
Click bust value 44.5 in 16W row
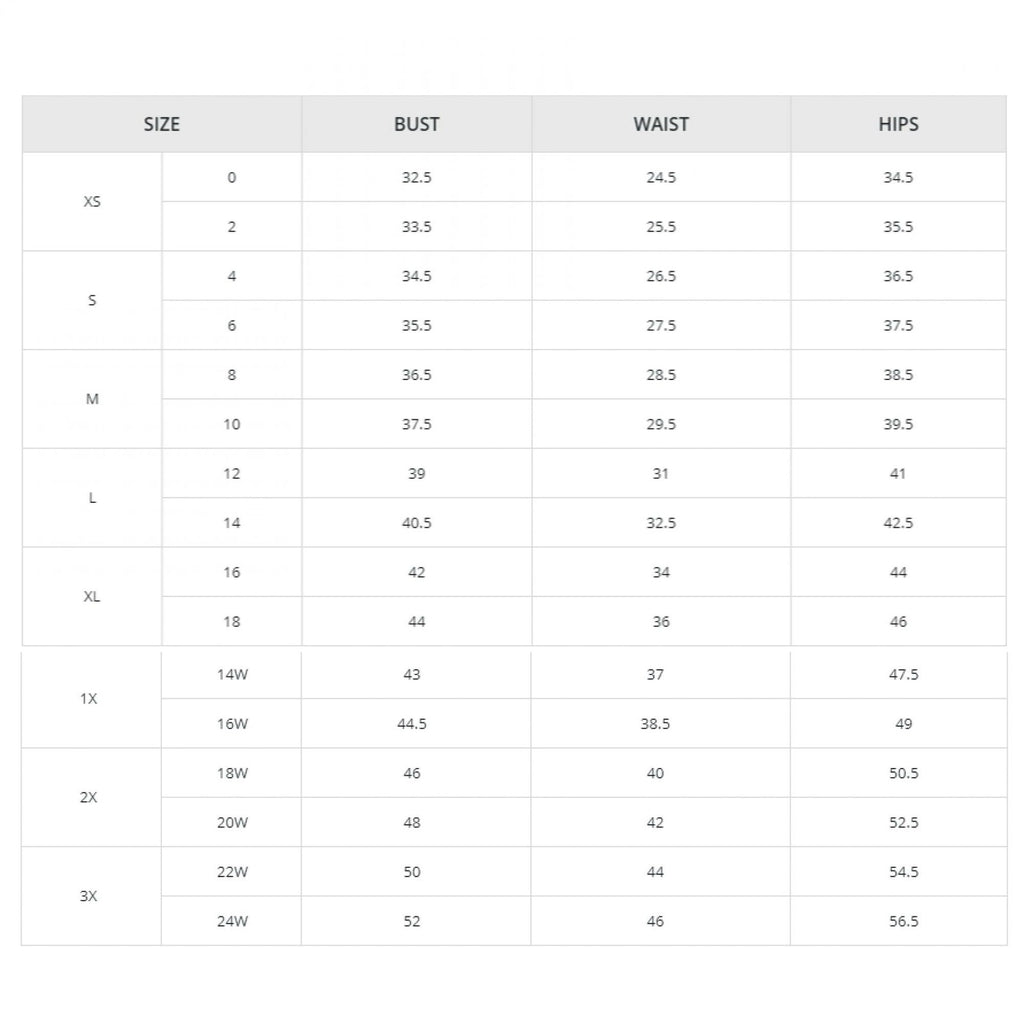pos(412,724)
